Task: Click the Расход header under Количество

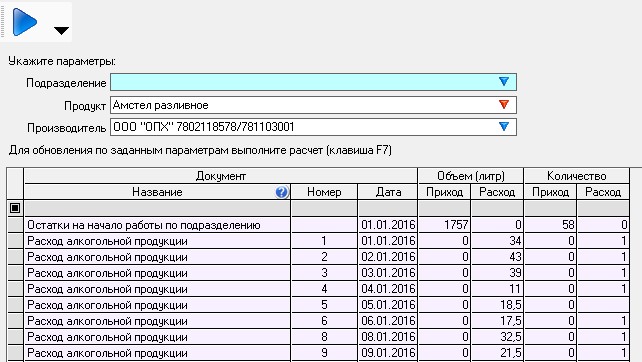Action: tap(603, 192)
